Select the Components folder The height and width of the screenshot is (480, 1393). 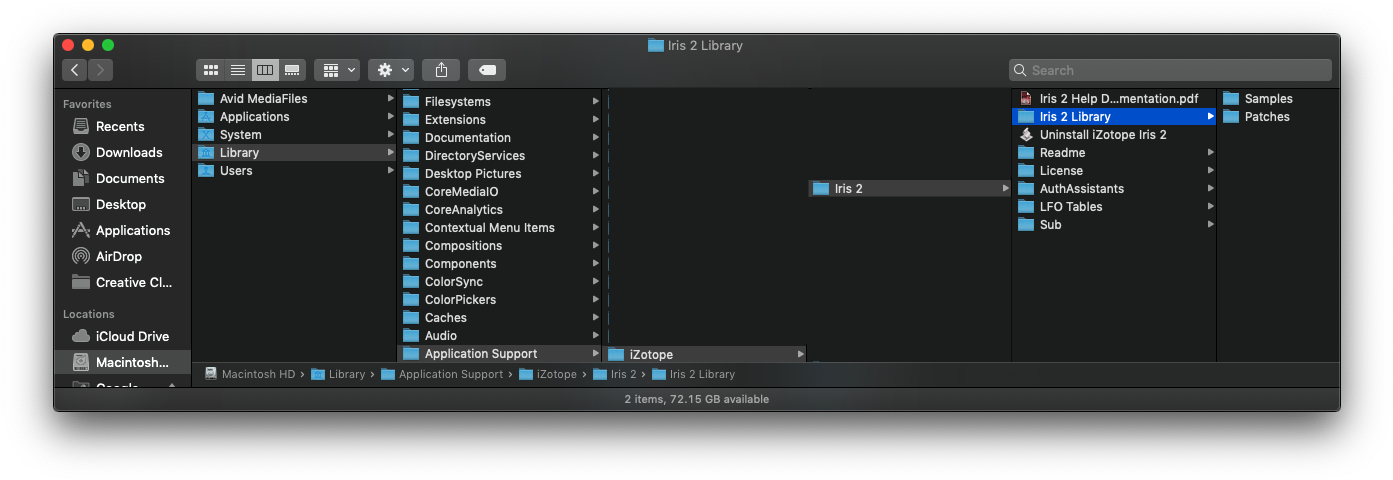coord(500,263)
